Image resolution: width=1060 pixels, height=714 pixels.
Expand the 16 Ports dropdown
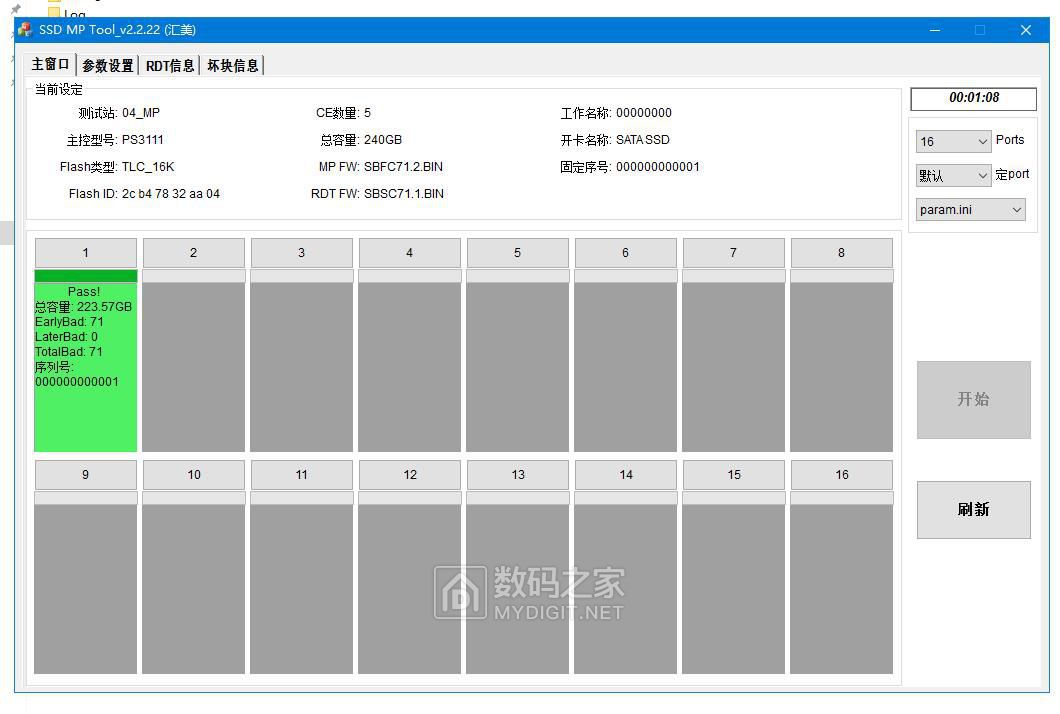[x=953, y=141]
